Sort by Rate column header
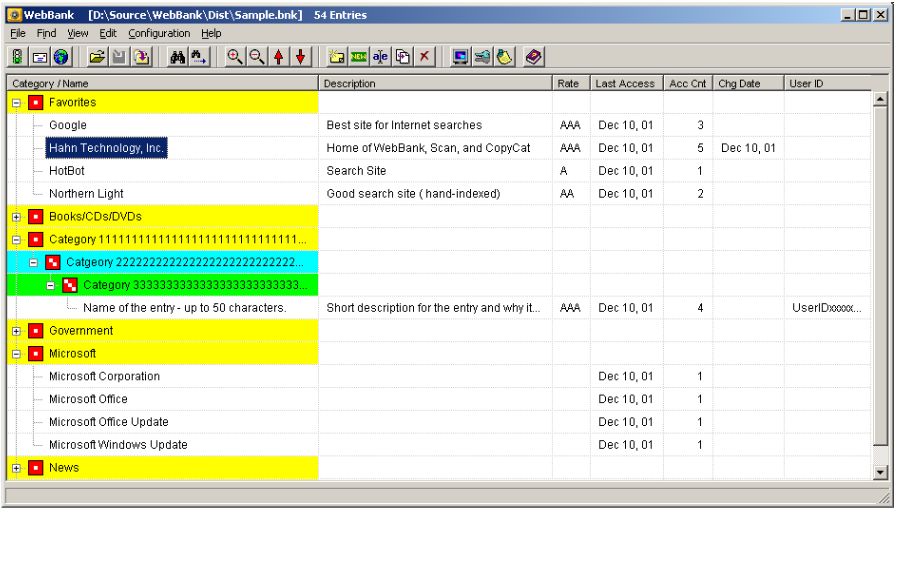Viewport: 900px width, 563px height. click(571, 83)
